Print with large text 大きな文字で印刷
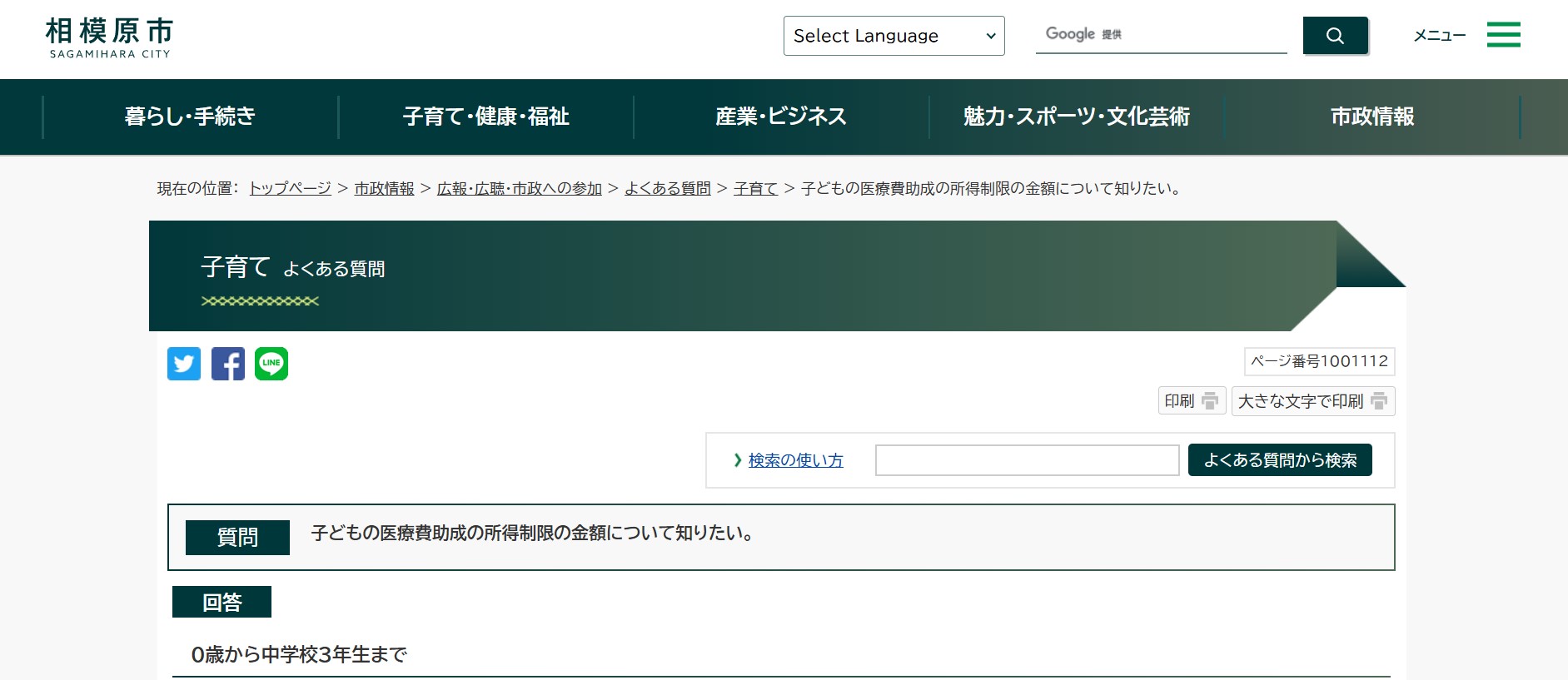This screenshot has height=680, width=1568. 1312,401
